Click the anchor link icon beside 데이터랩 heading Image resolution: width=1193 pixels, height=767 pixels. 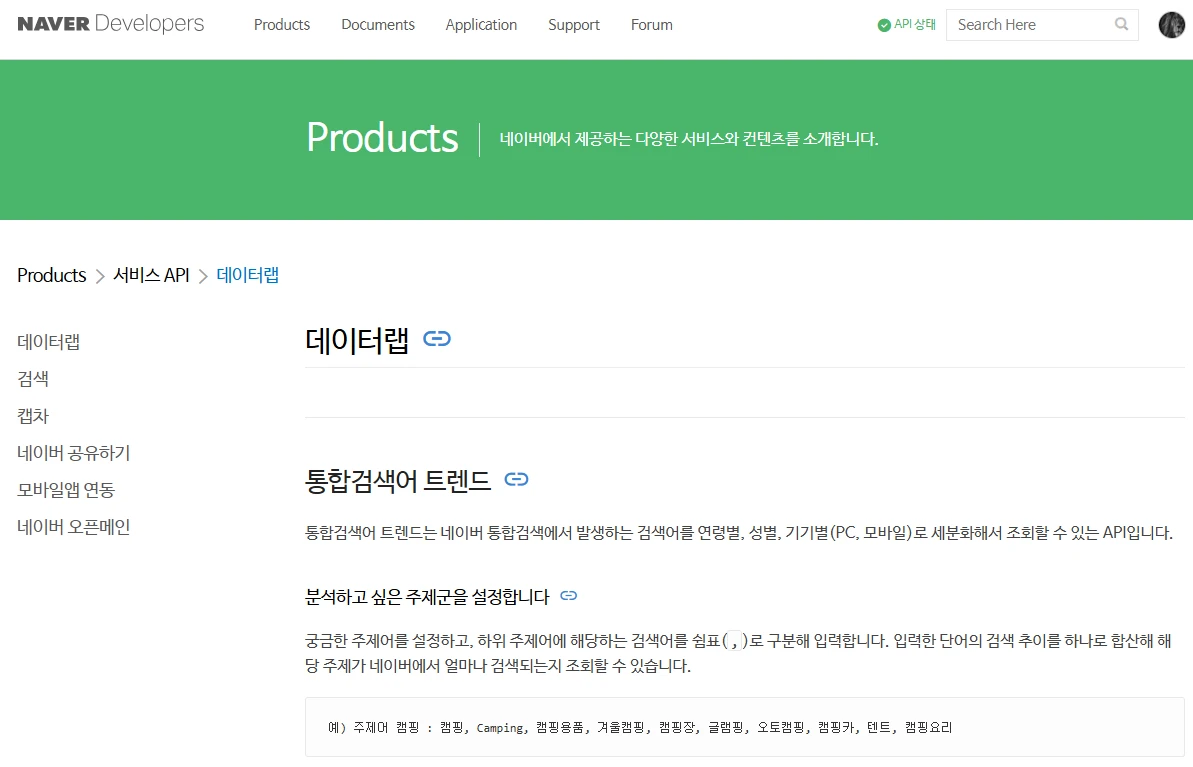pos(437,339)
